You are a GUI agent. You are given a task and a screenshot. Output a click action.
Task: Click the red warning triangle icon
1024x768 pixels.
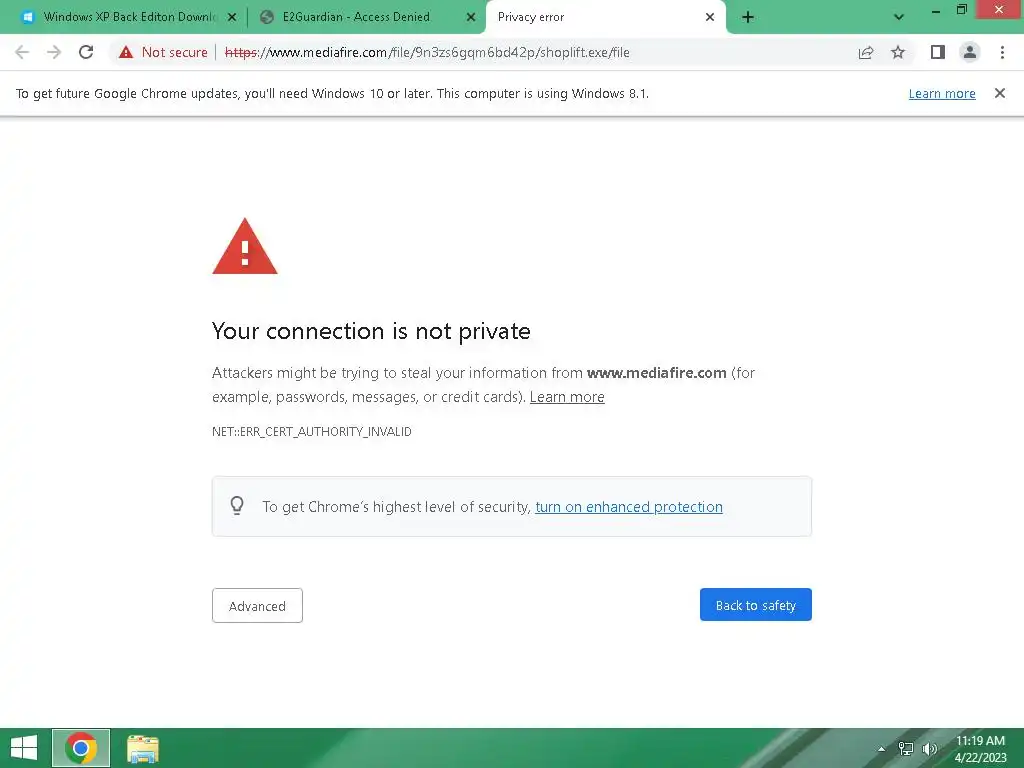[x=245, y=246]
